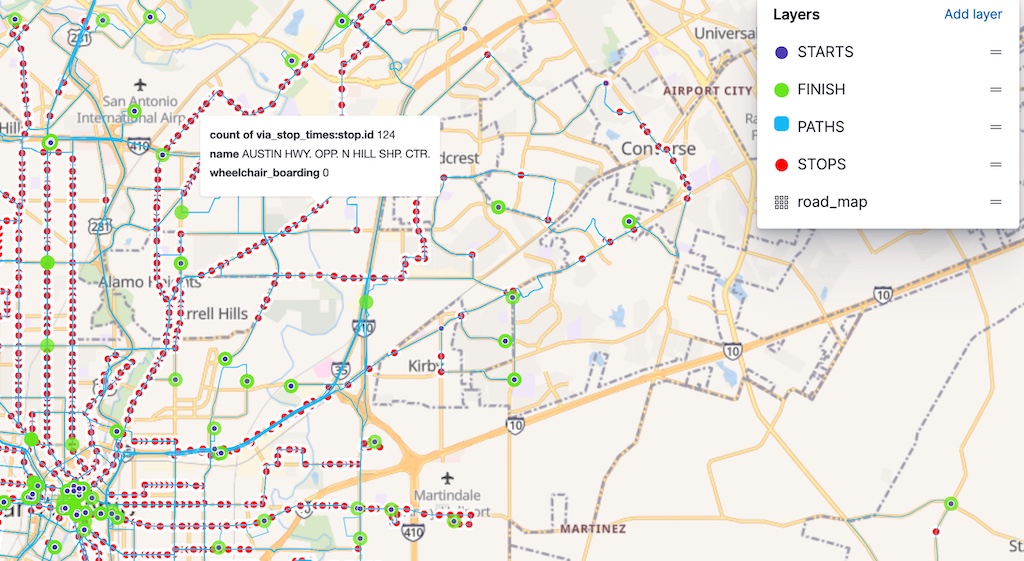Select the FINISH layer name

tap(821, 89)
